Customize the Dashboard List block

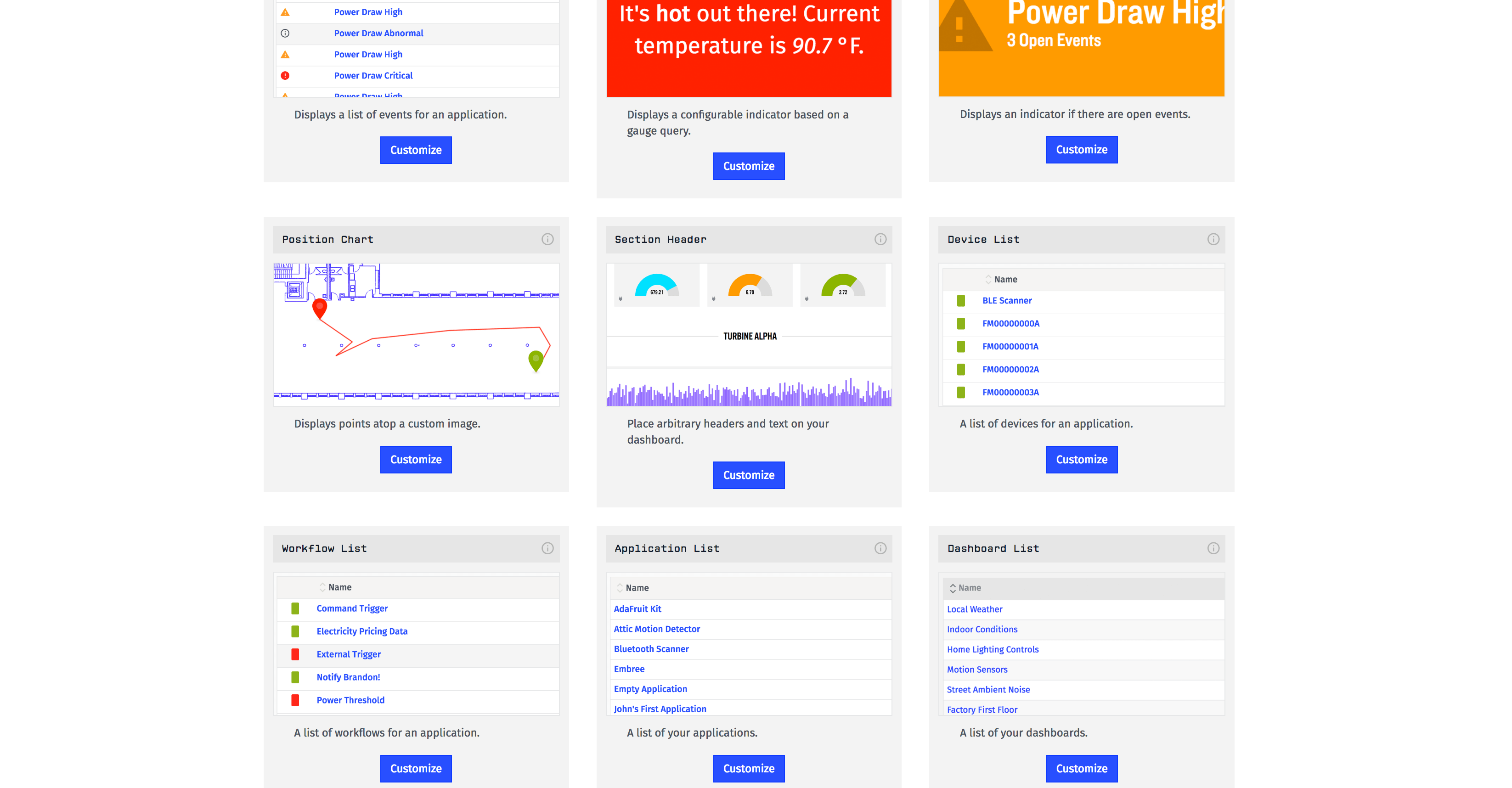1081,769
